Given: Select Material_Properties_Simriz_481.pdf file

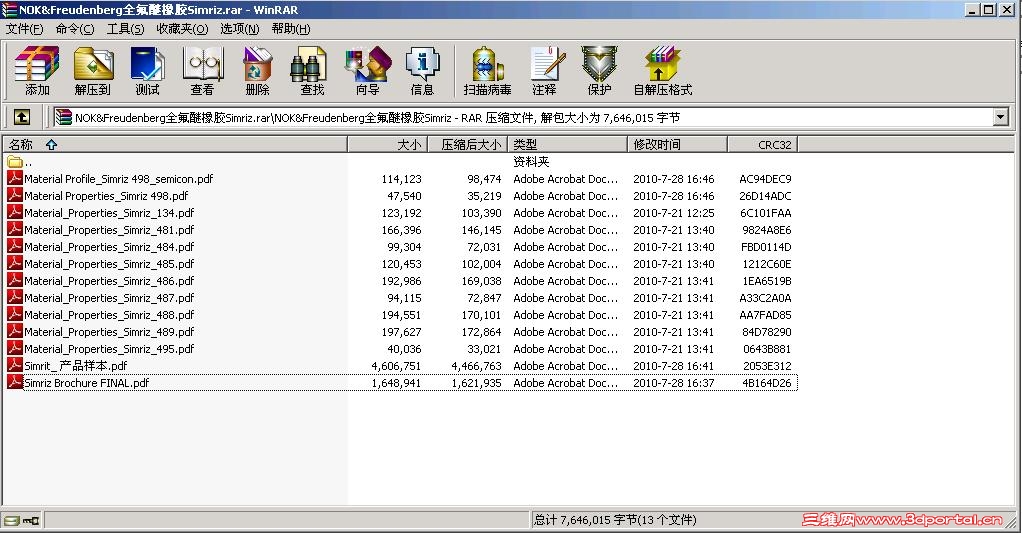Looking at the screenshot, I should 109,230.
